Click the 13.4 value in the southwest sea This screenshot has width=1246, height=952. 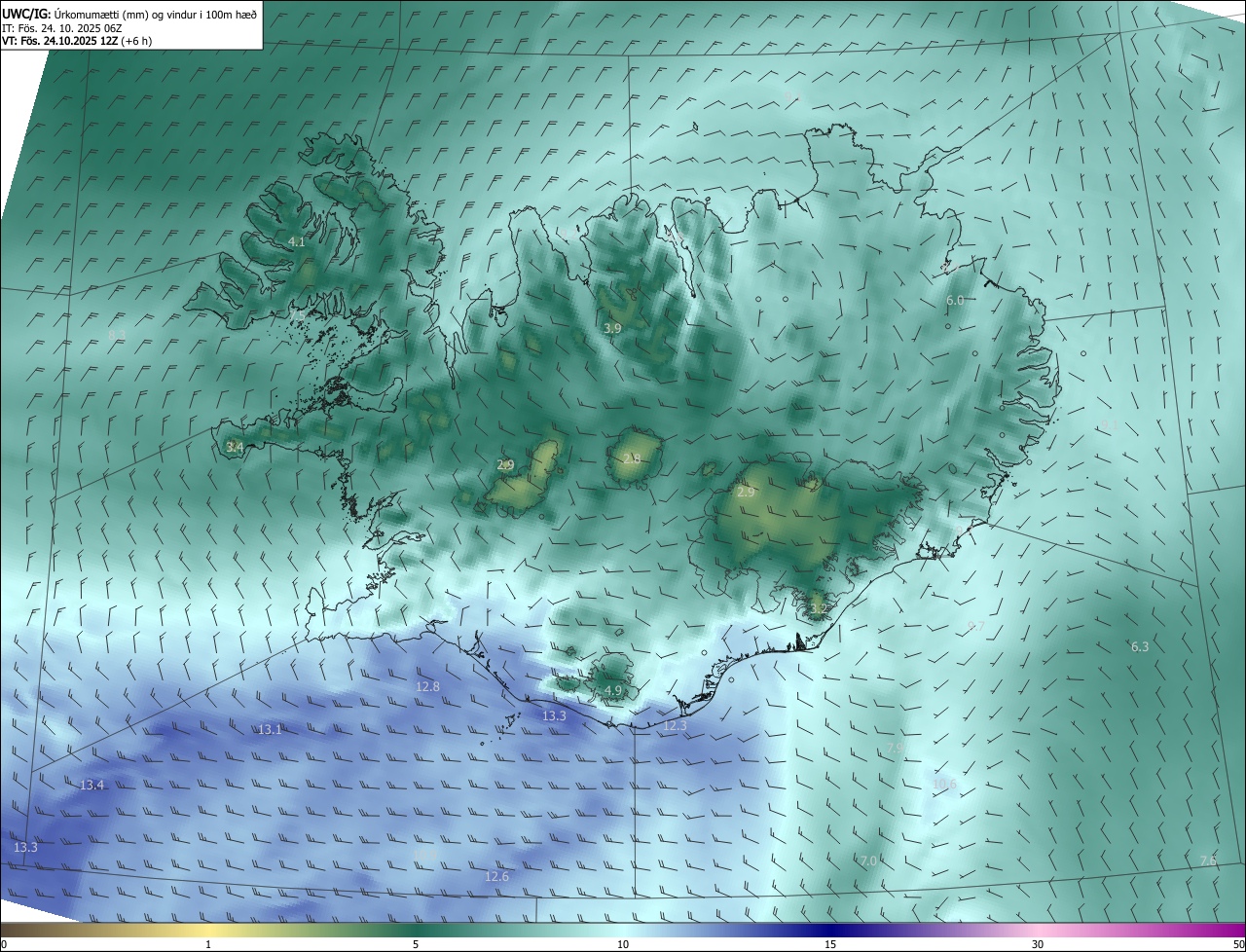92,785
